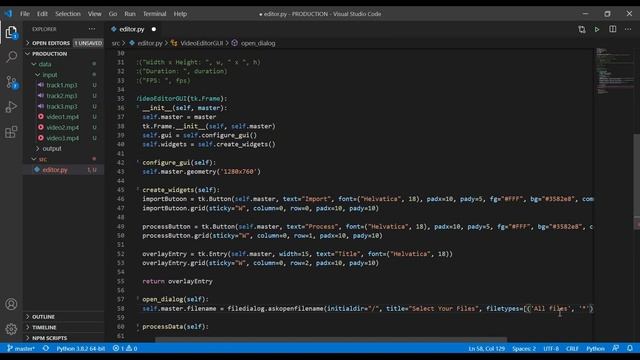The height and width of the screenshot is (360, 640).
Task: Click the vertical editor scrollbar
Action: coord(636,181)
